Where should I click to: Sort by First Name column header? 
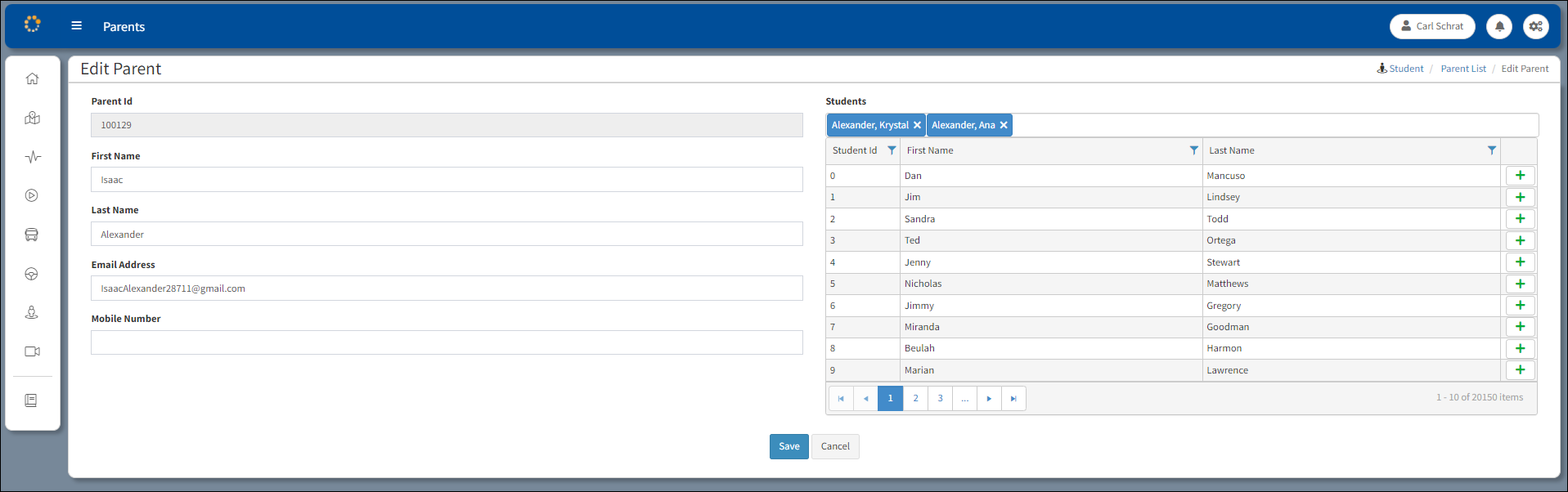[x=930, y=150]
